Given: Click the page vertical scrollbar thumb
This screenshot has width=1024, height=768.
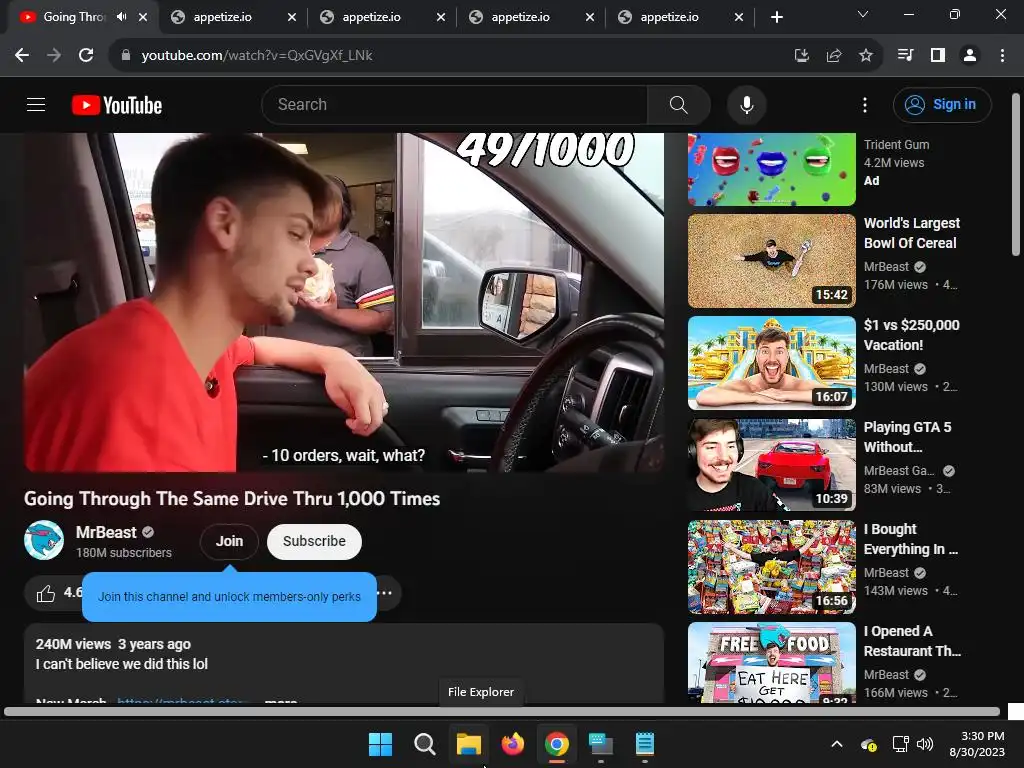Looking at the screenshot, I should (1016, 175).
